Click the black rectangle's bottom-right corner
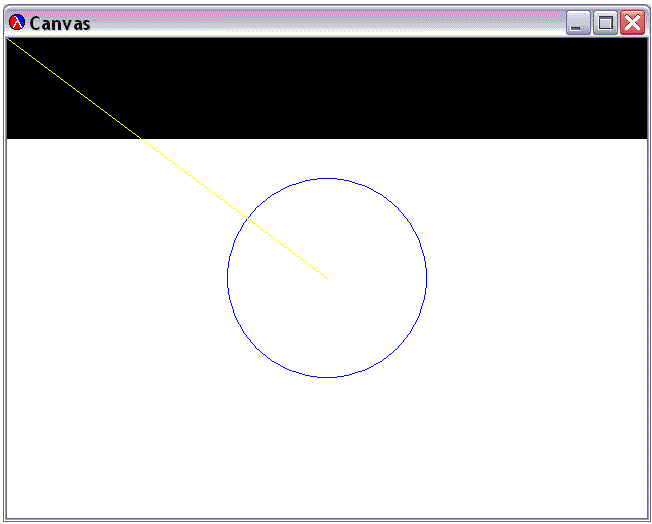This screenshot has width=652, height=524. click(646, 137)
